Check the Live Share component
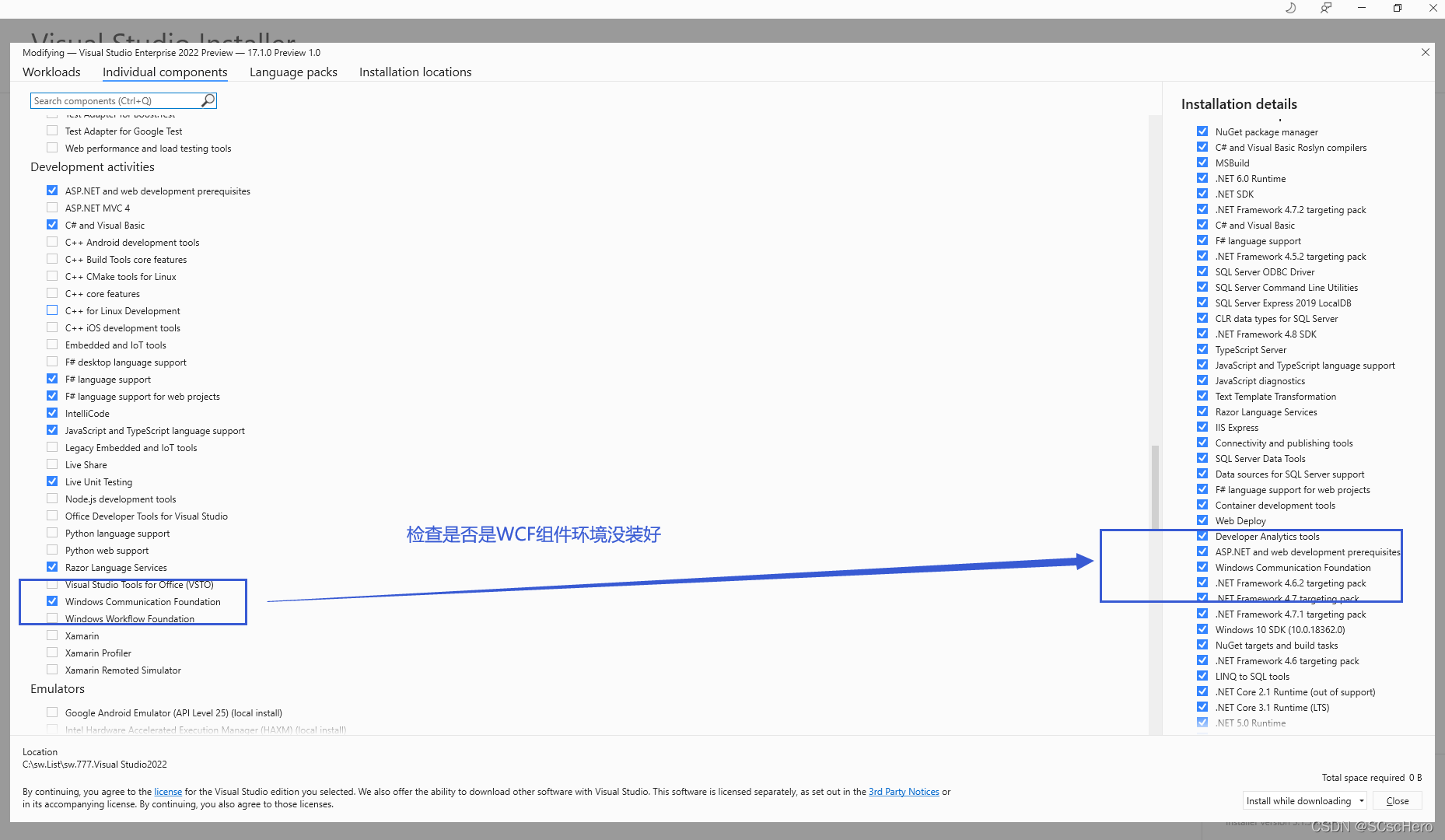 tap(52, 464)
